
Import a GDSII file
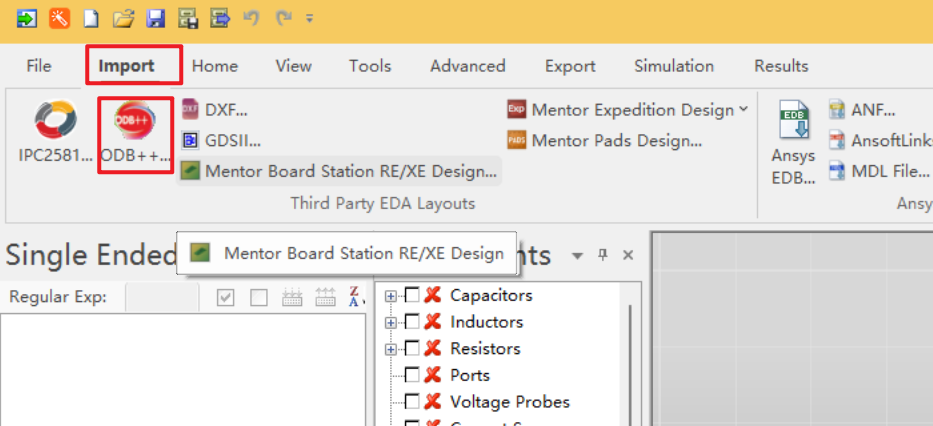pyautogui.click(x=221, y=140)
